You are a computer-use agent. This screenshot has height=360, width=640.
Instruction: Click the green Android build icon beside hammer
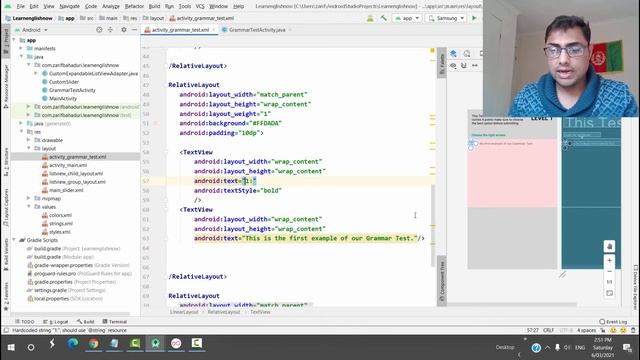pyautogui.click(x=370, y=18)
